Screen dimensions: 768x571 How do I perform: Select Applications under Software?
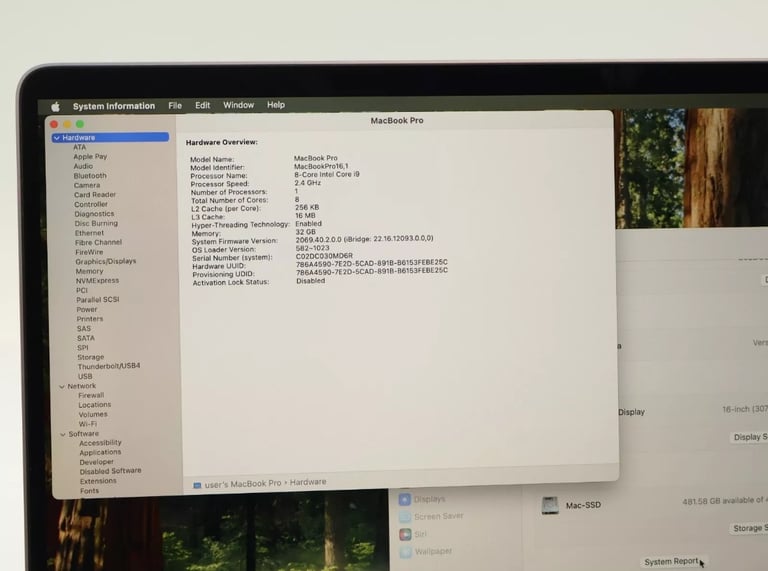click(x=100, y=452)
